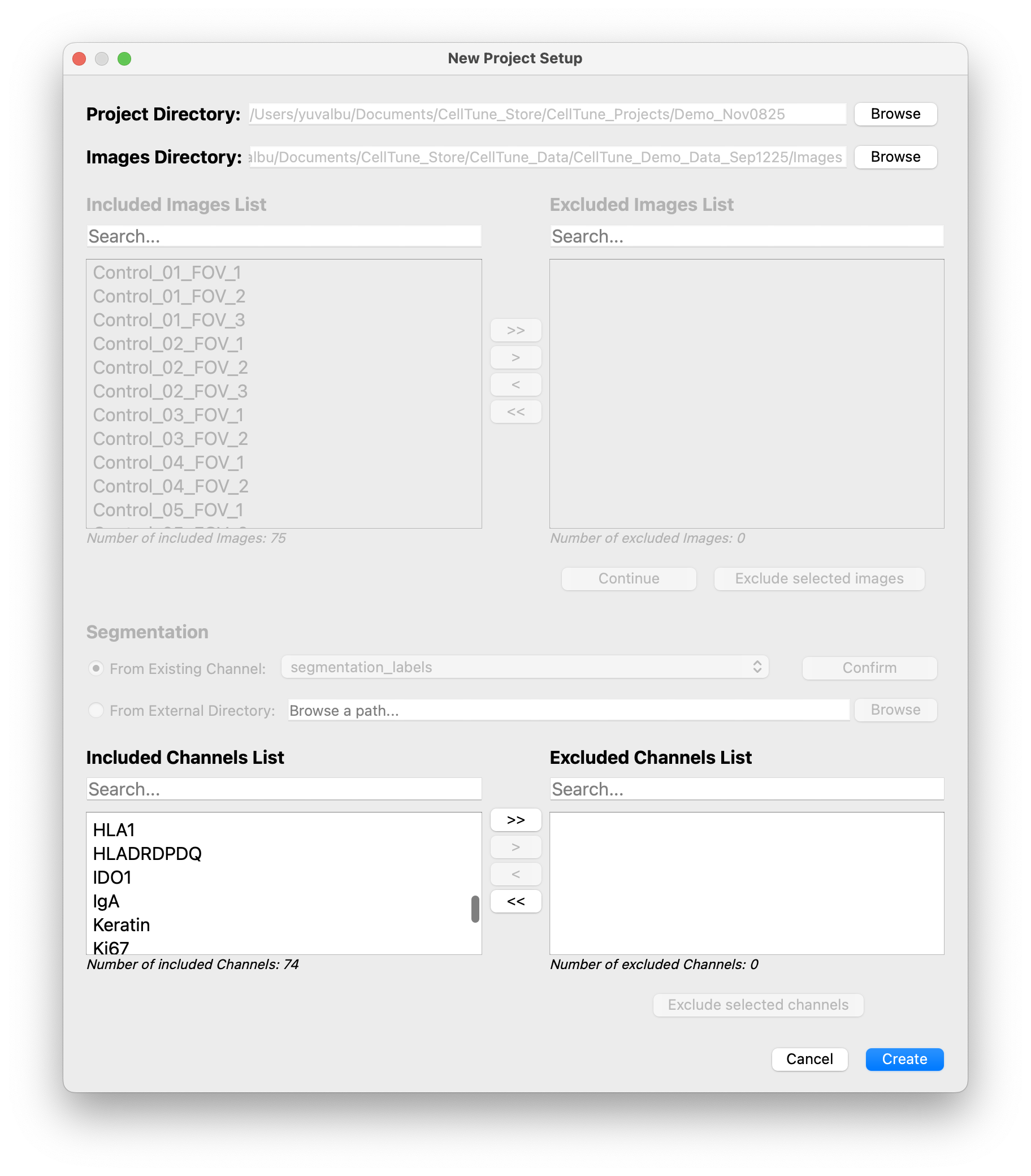
Task: Click the move-all-right arrows in channels section
Action: [x=515, y=819]
